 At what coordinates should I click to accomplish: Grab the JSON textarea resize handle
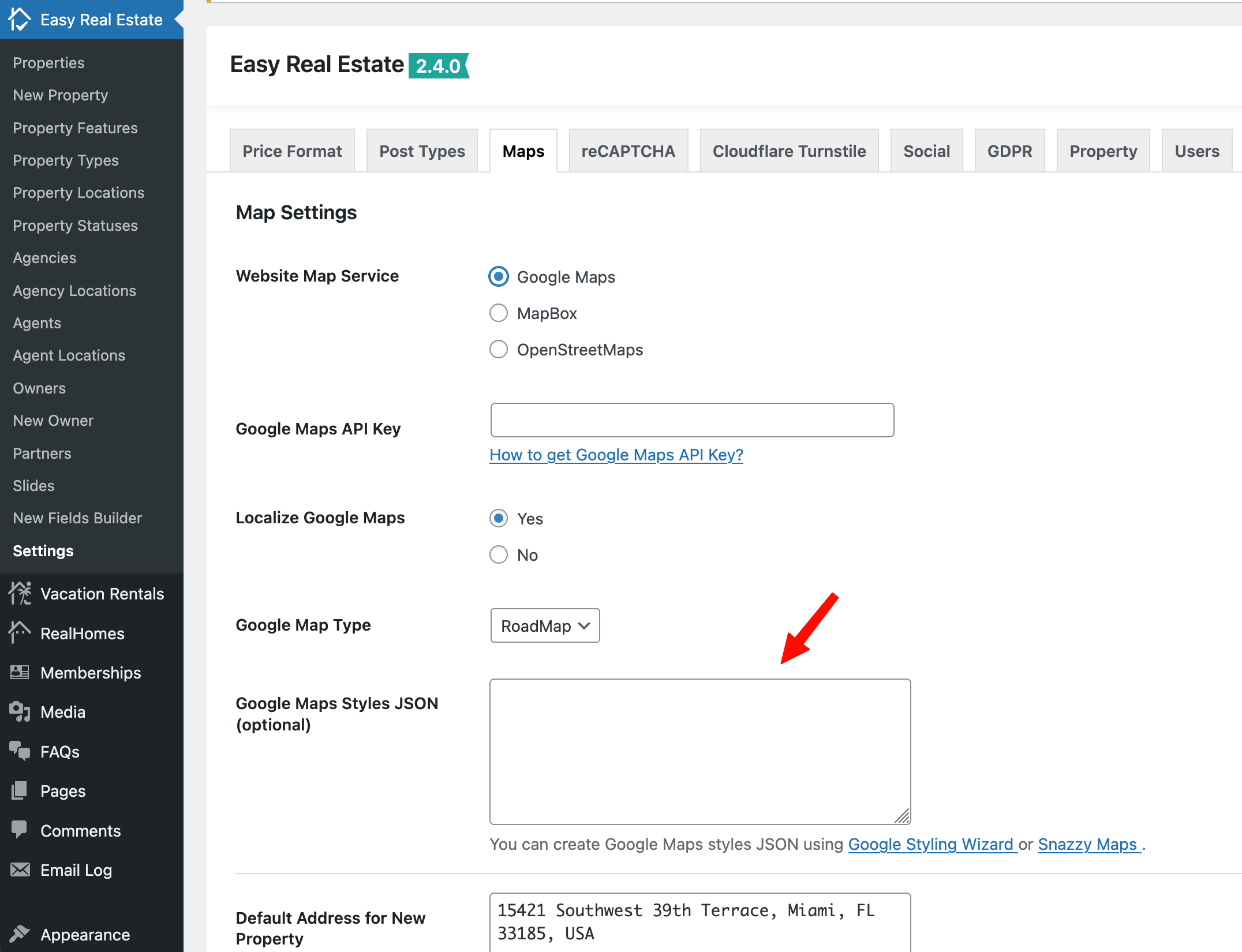(903, 816)
